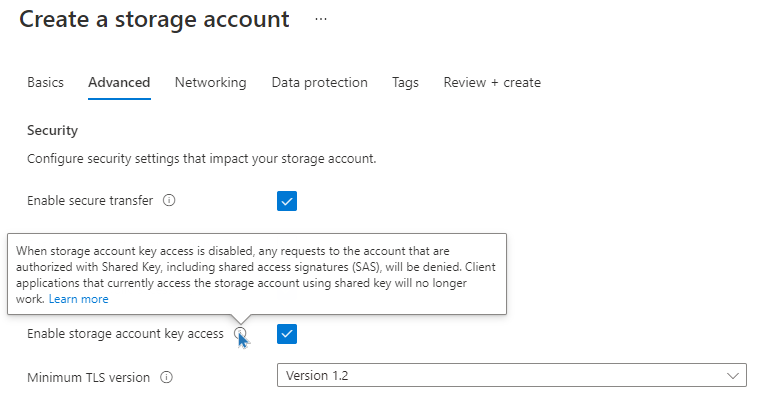Click the Enable secure transfer label text
The height and width of the screenshot is (408, 765).
(x=90, y=201)
